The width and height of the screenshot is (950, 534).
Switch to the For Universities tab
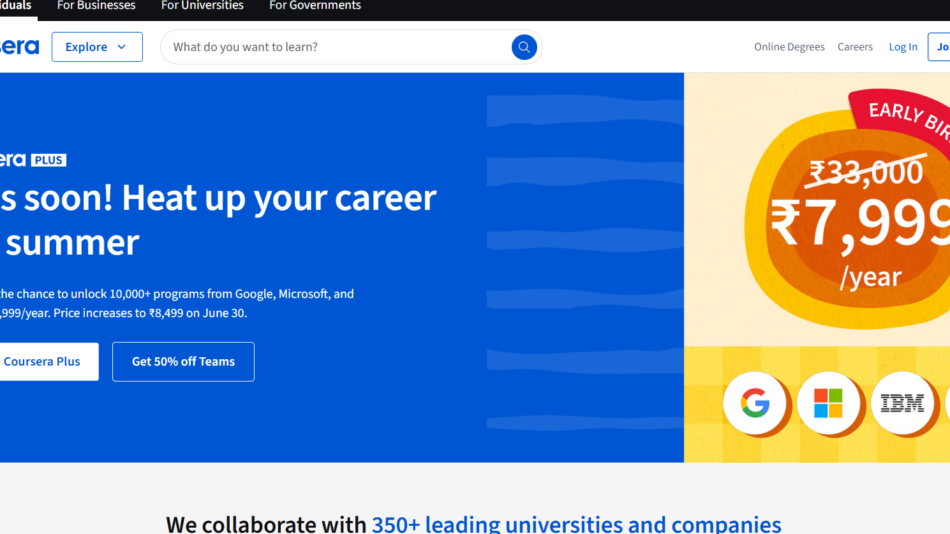tap(202, 6)
